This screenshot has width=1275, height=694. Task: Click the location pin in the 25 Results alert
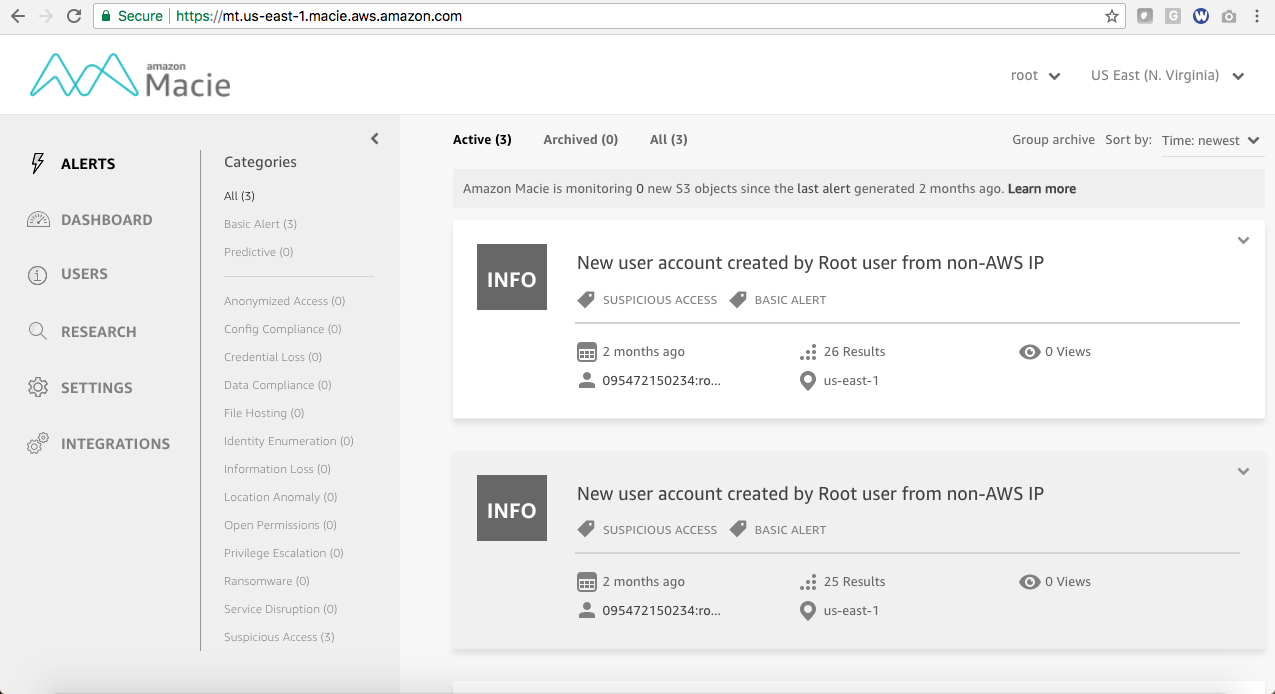808,611
